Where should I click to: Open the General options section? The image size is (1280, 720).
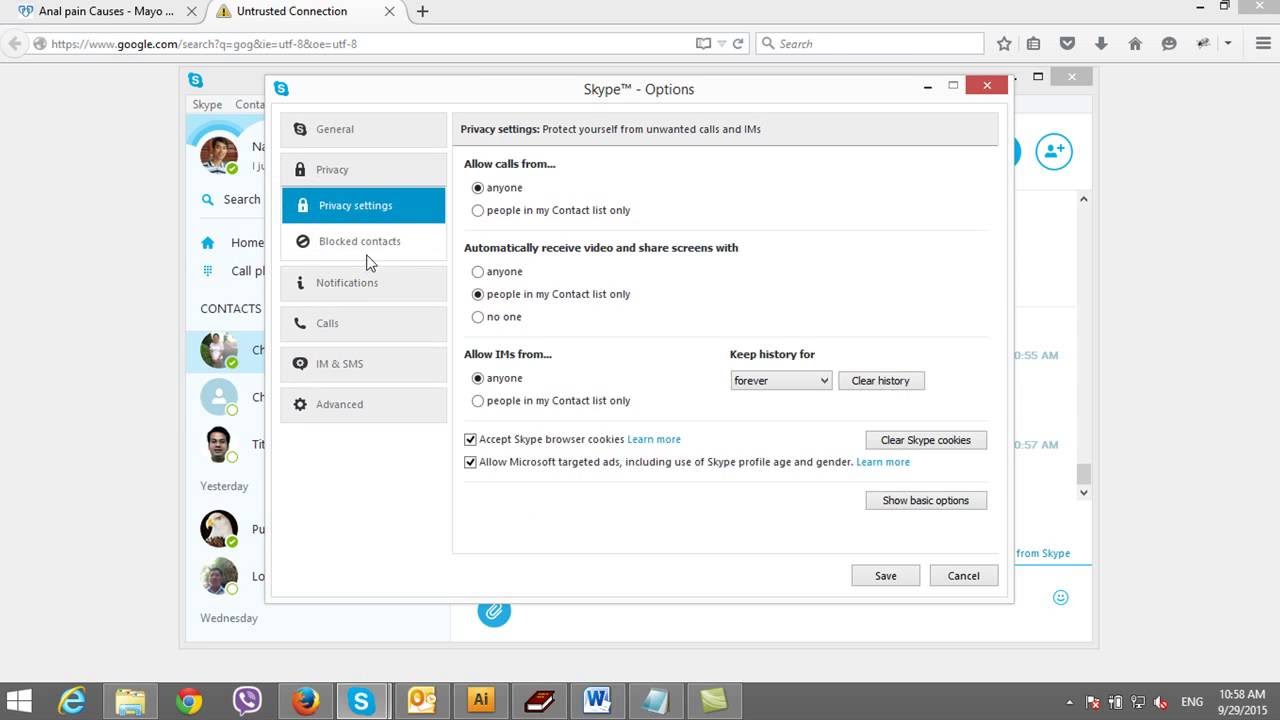click(x=363, y=129)
